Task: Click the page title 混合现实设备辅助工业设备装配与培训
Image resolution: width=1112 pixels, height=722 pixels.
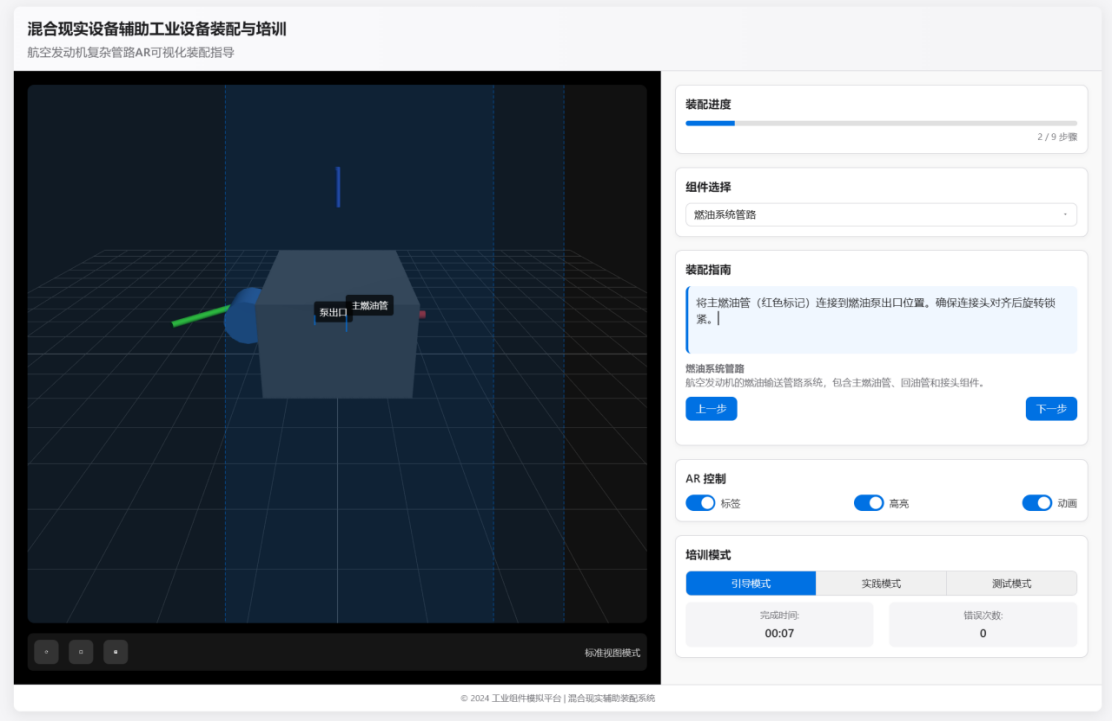Action: click(157, 29)
